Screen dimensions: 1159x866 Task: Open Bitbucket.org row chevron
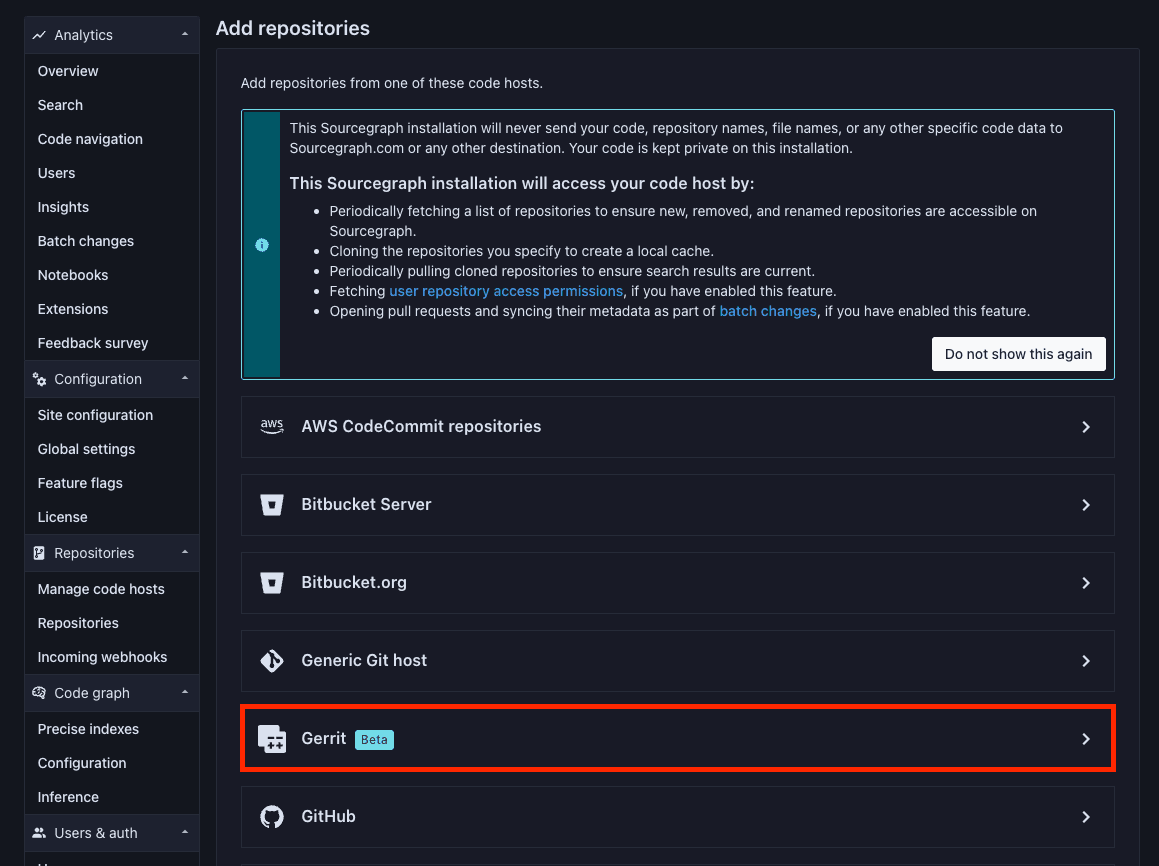[1086, 583]
